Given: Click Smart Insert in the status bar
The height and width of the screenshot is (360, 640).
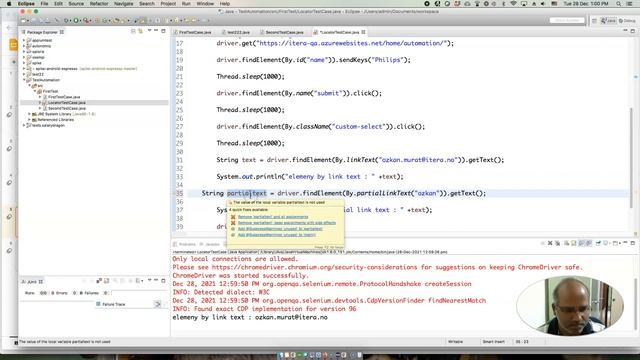Looking at the screenshot, I should coord(493,342).
